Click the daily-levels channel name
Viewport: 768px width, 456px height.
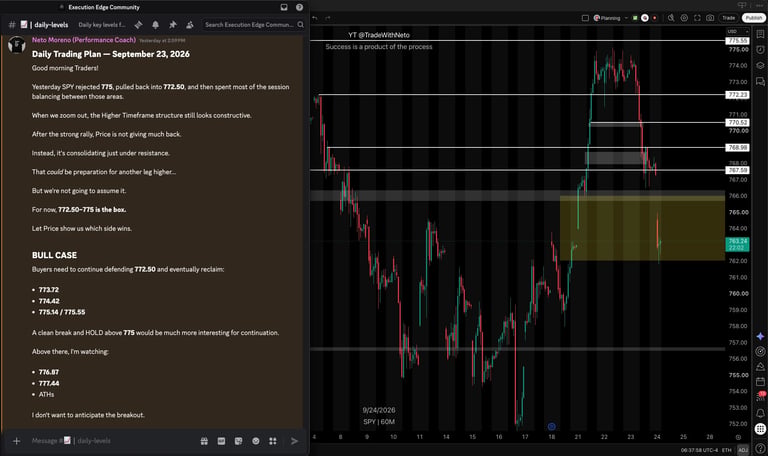pos(51,24)
